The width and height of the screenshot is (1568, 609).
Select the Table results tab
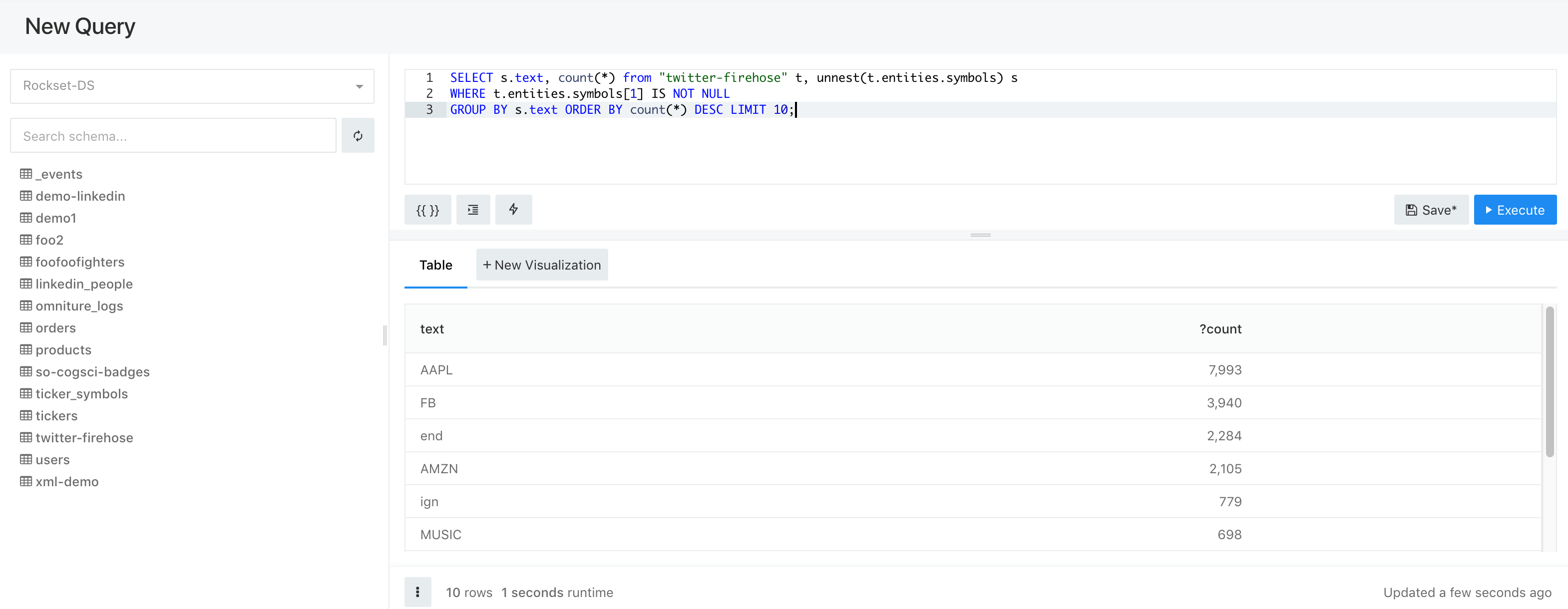click(x=436, y=264)
